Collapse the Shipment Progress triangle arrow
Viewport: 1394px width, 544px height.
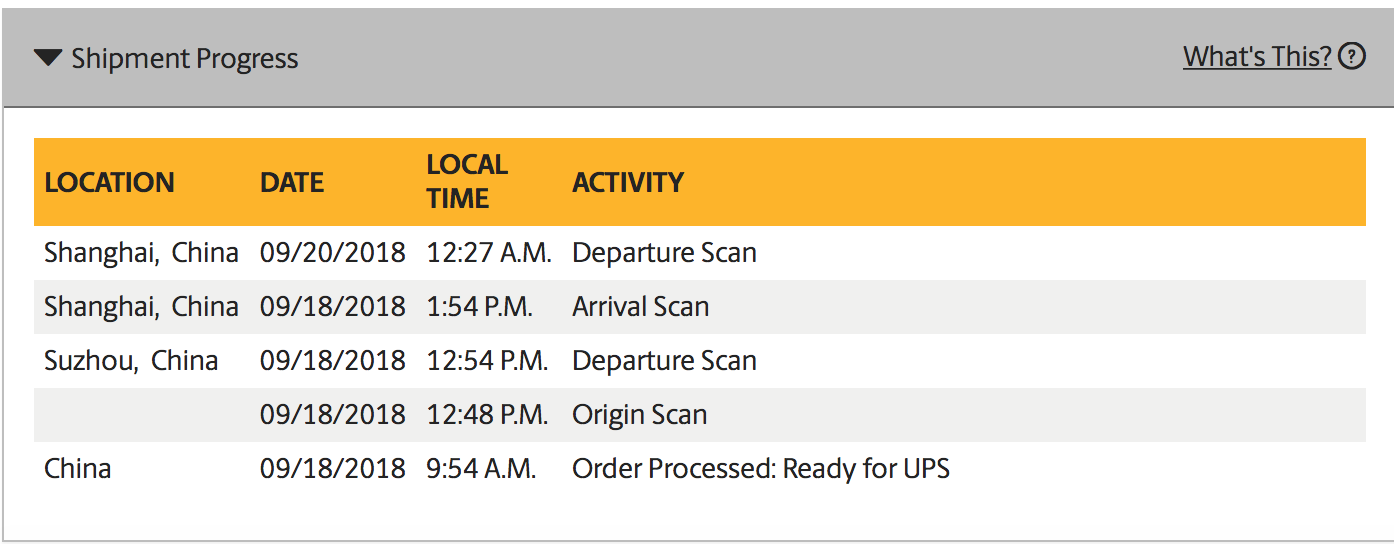coord(48,58)
